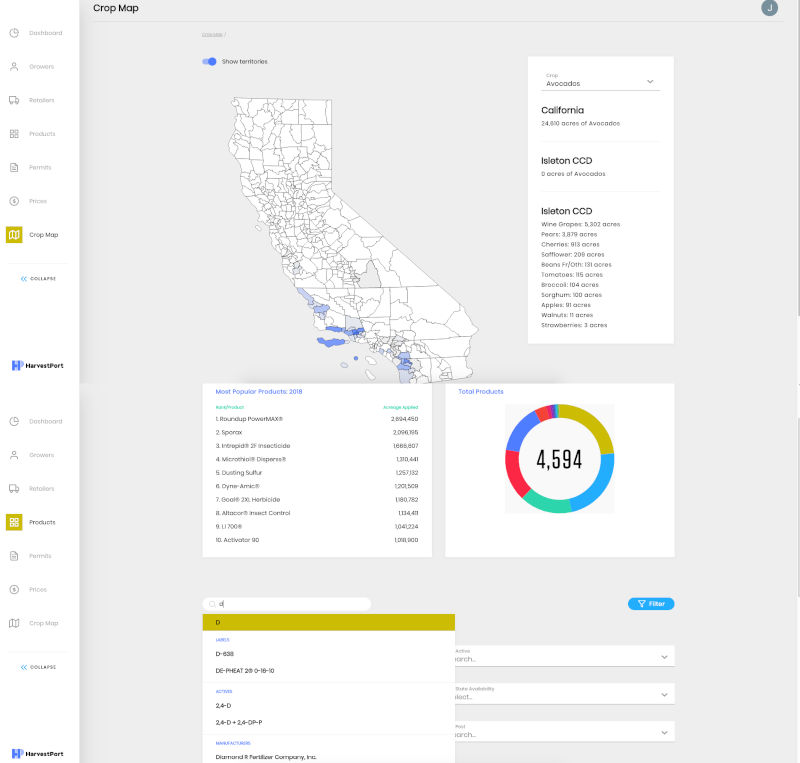Click Dusting Sulfur row
The height and width of the screenshot is (763, 800).
(317, 473)
